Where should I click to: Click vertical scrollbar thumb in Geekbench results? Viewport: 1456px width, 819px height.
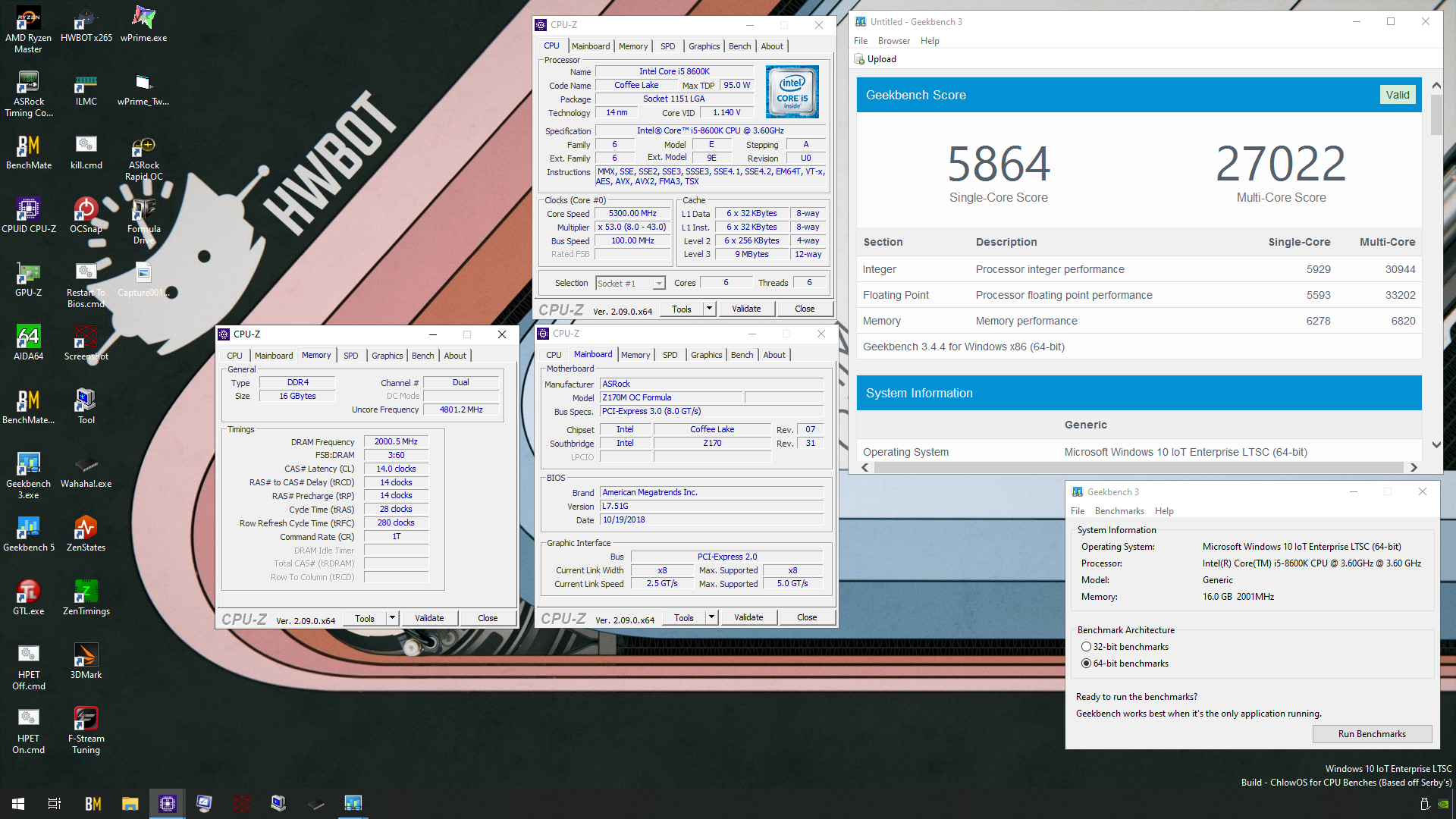[x=1436, y=115]
